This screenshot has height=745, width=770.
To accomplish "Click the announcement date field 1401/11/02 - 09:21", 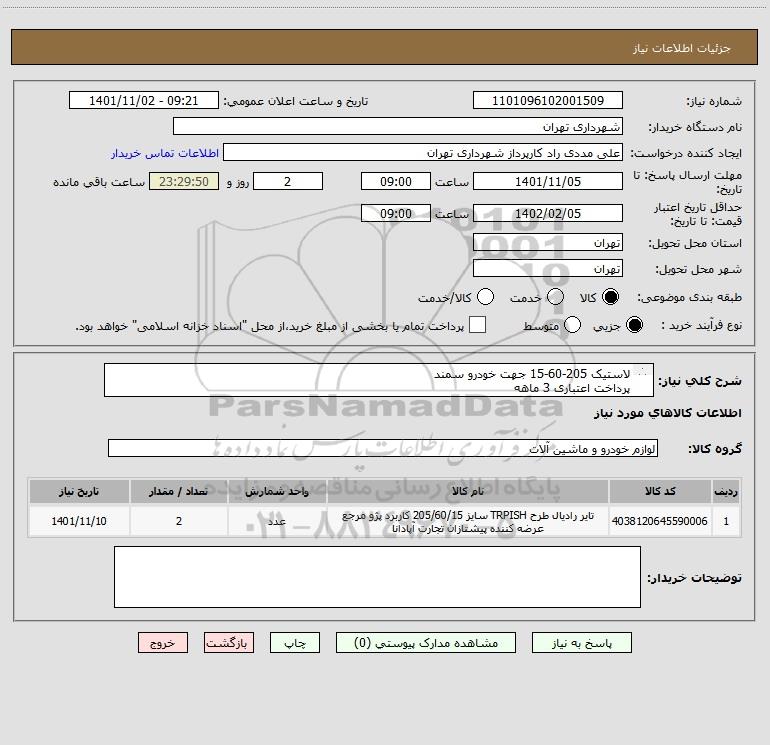I will click(144, 100).
